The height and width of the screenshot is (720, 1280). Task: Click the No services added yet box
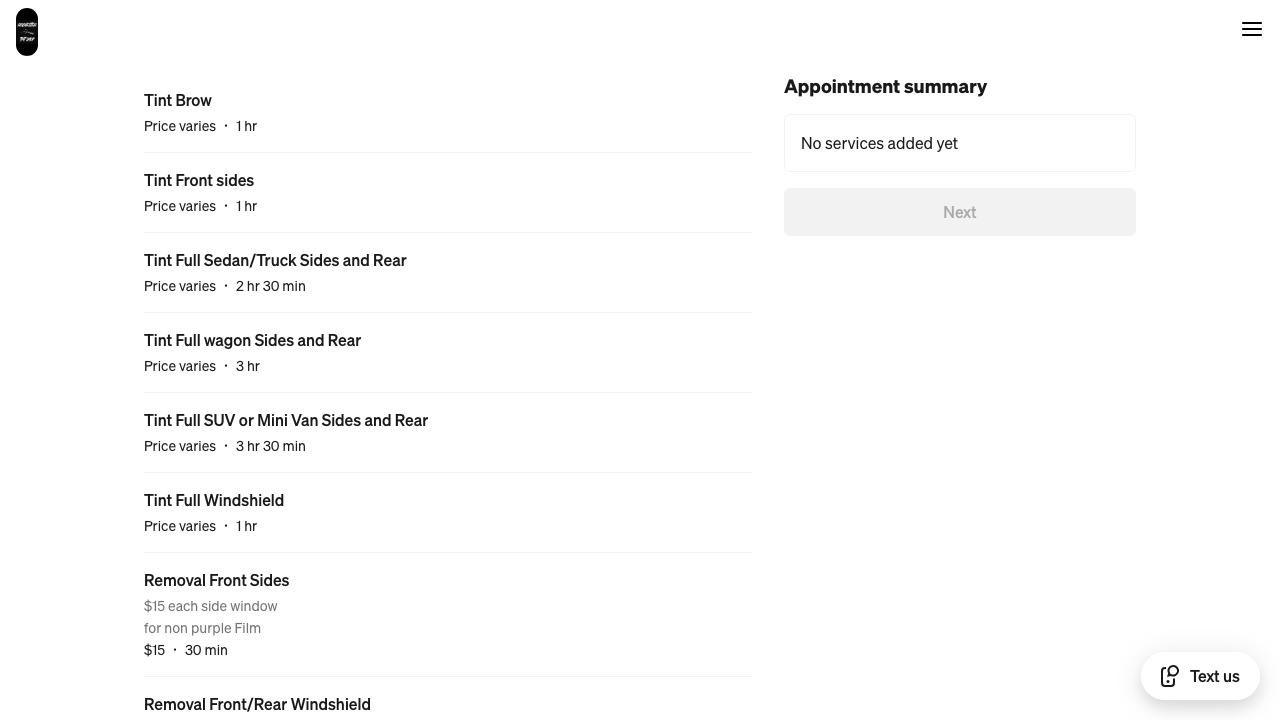959,143
